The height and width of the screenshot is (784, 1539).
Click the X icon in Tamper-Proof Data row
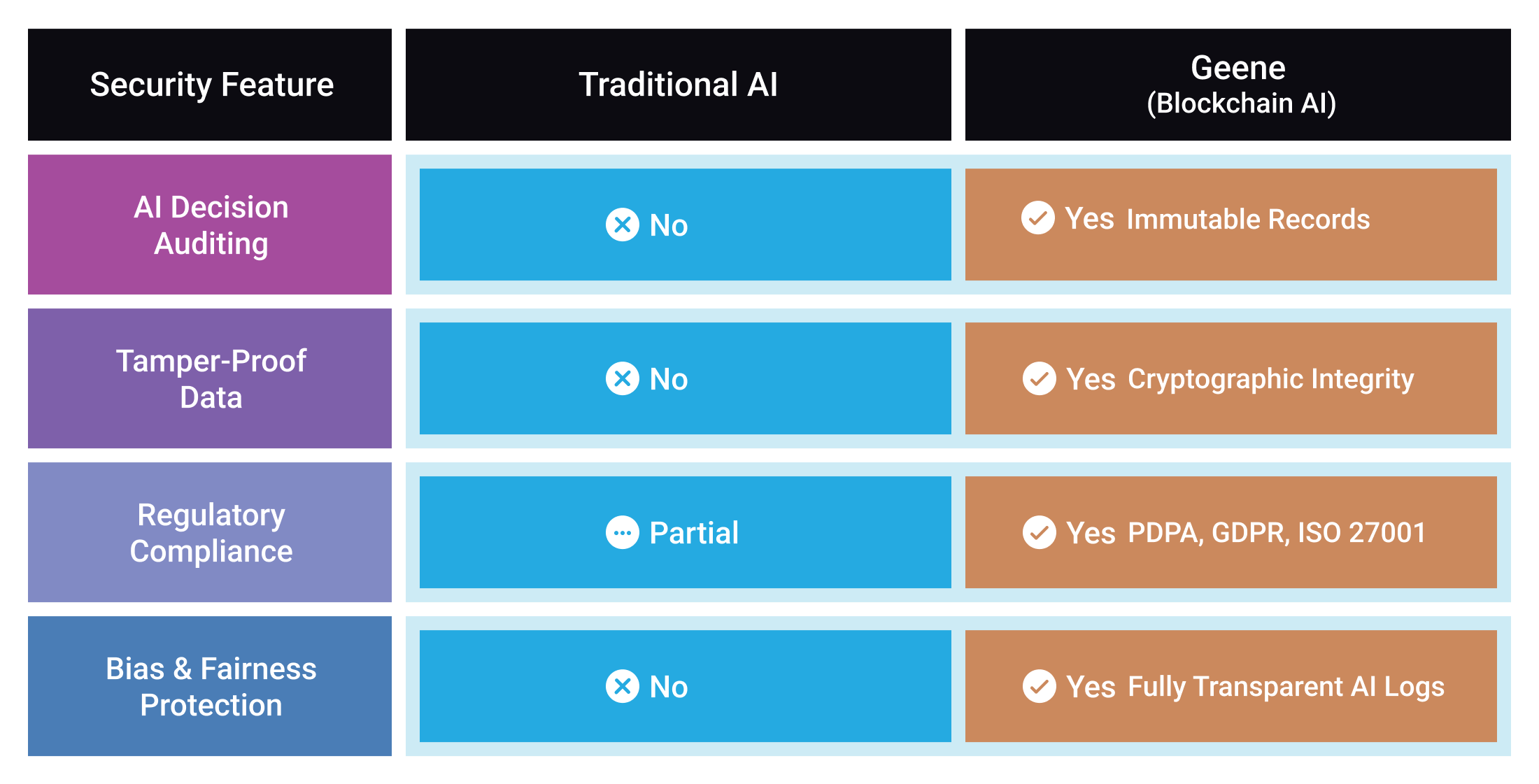coord(622,378)
